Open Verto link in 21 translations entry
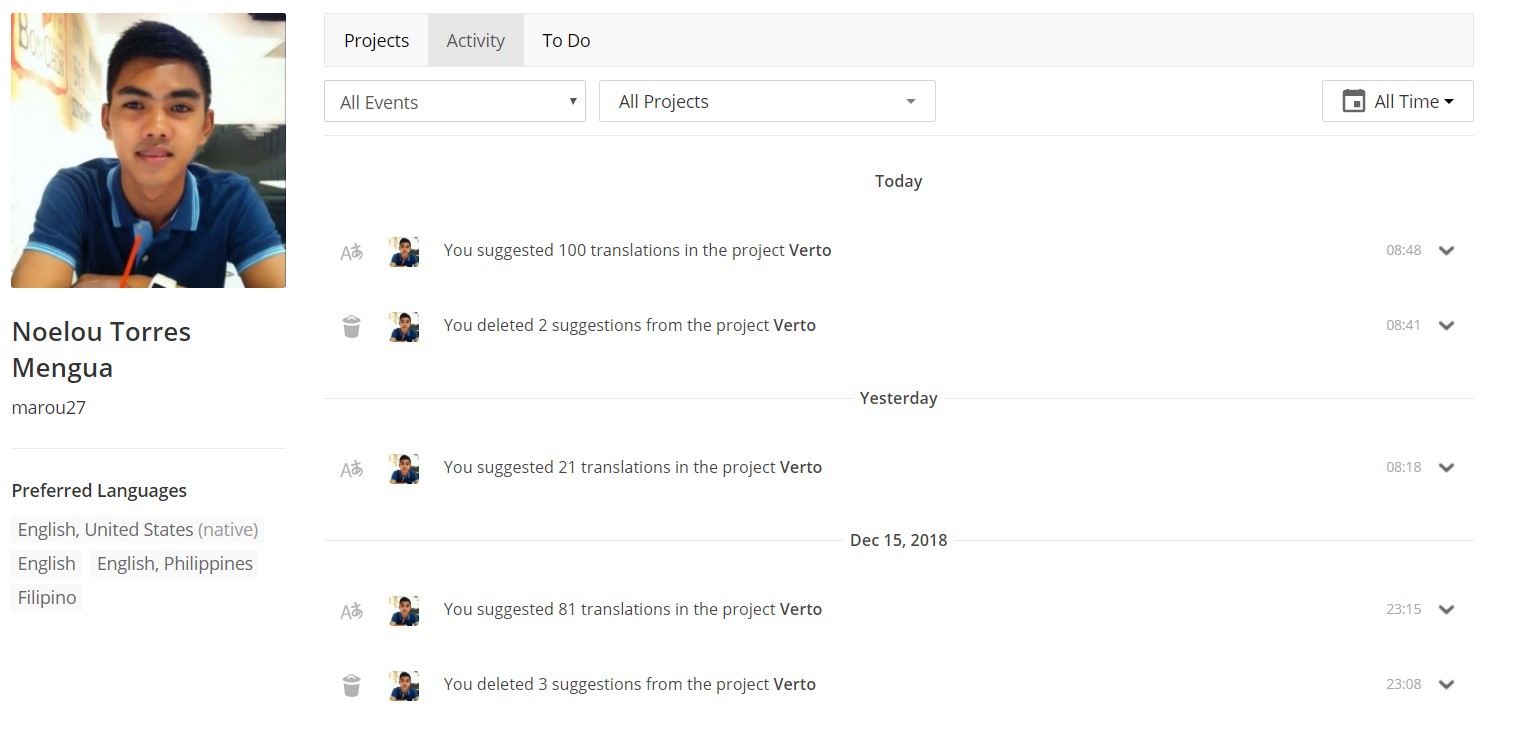 tap(801, 467)
